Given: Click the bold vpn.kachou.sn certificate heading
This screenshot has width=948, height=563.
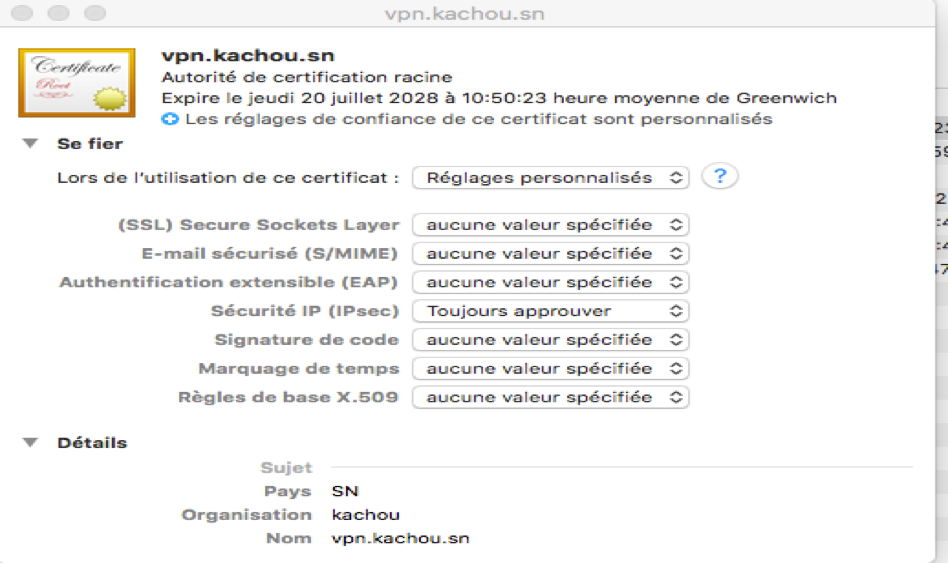Looking at the screenshot, I should pos(248,56).
